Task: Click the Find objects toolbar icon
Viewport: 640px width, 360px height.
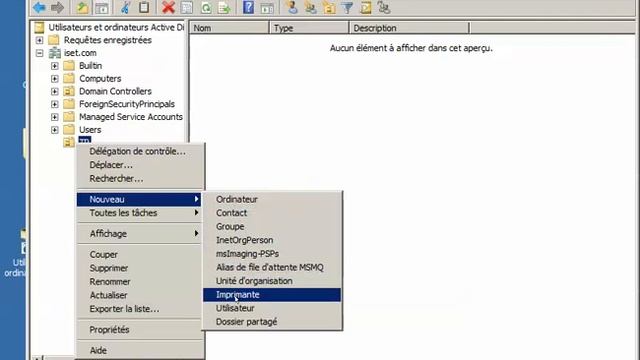Action: click(x=365, y=7)
